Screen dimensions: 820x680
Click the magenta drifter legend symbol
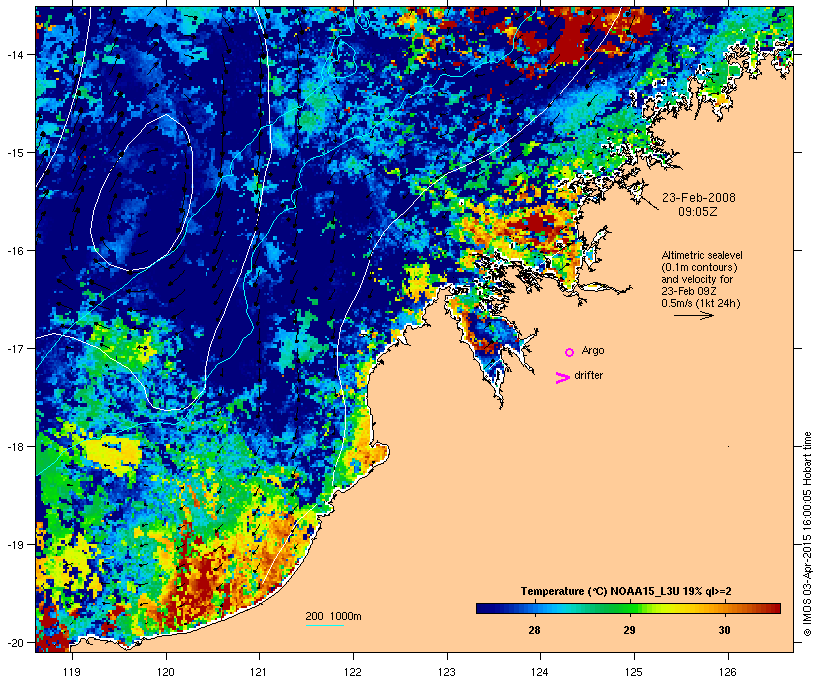(563, 378)
